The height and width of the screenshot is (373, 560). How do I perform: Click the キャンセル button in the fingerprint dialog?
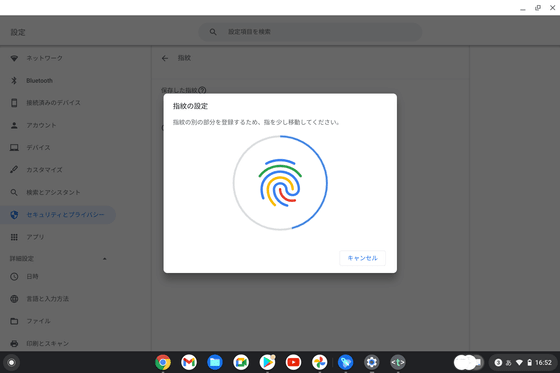click(x=362, y=258)
